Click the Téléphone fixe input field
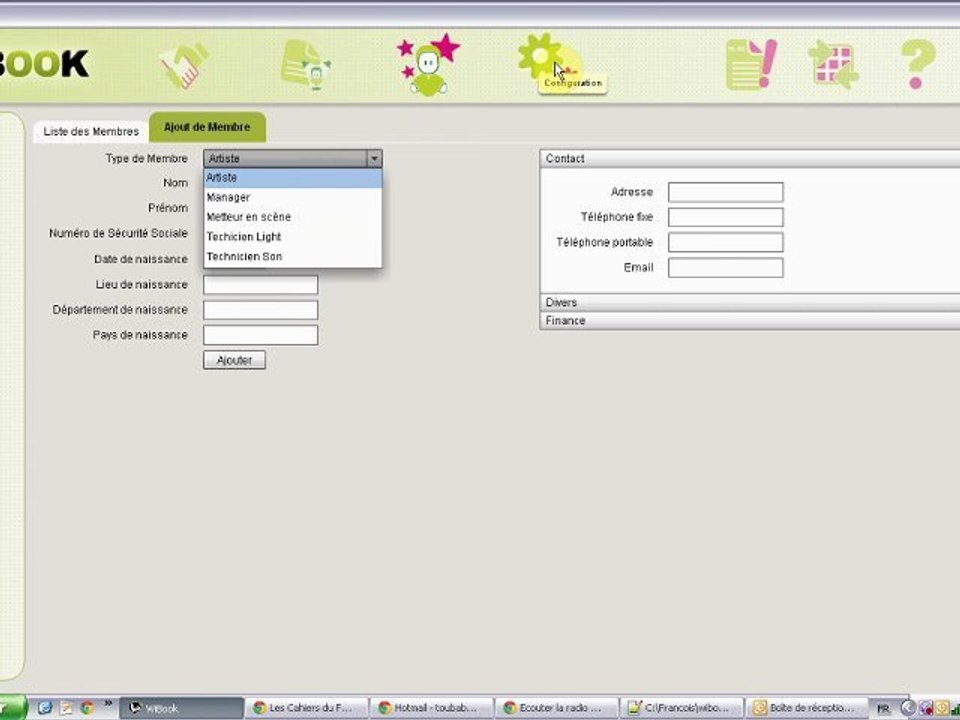 [x=726, y=217]
